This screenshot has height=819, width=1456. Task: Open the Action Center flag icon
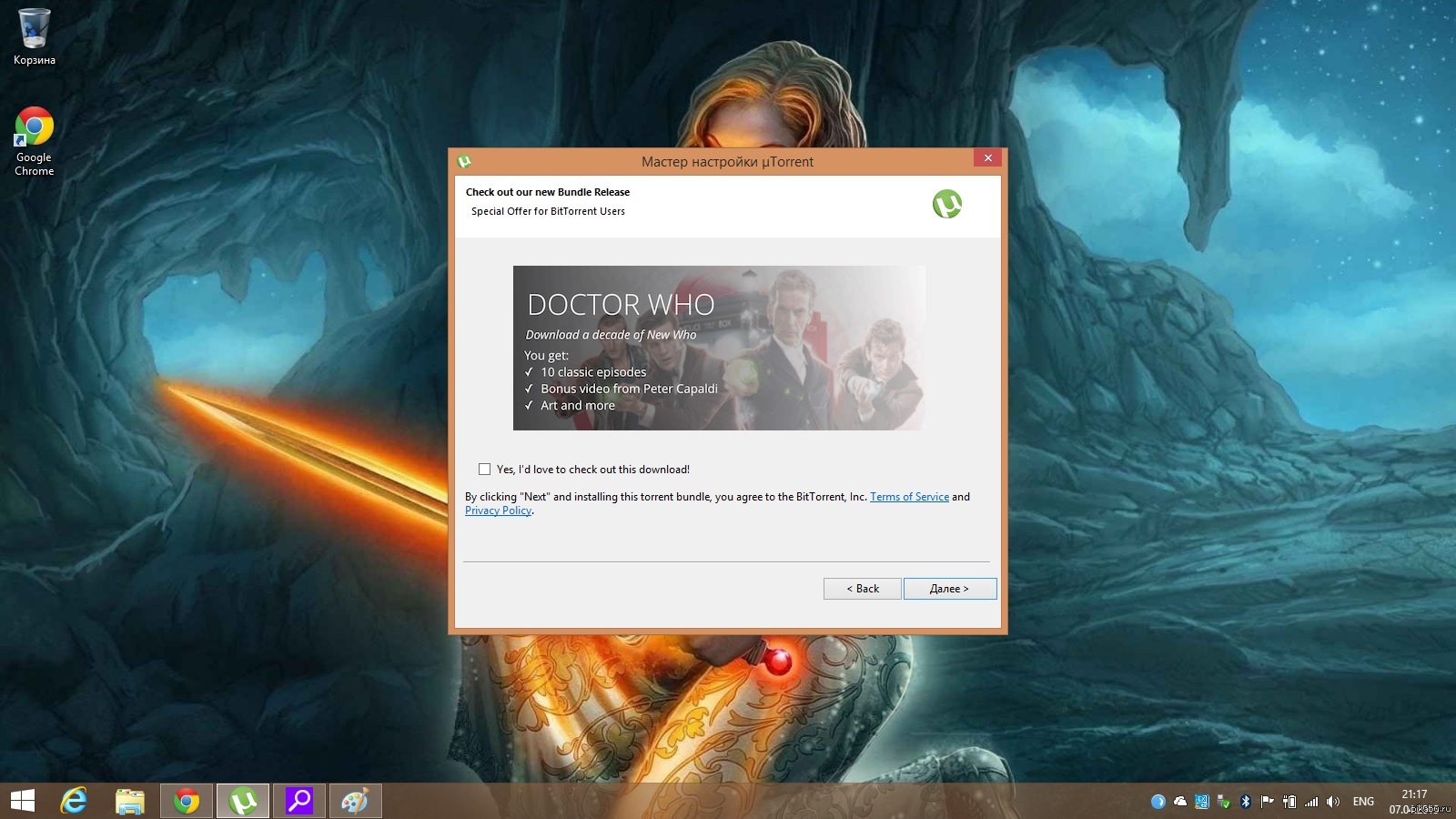coord(1267,802)
